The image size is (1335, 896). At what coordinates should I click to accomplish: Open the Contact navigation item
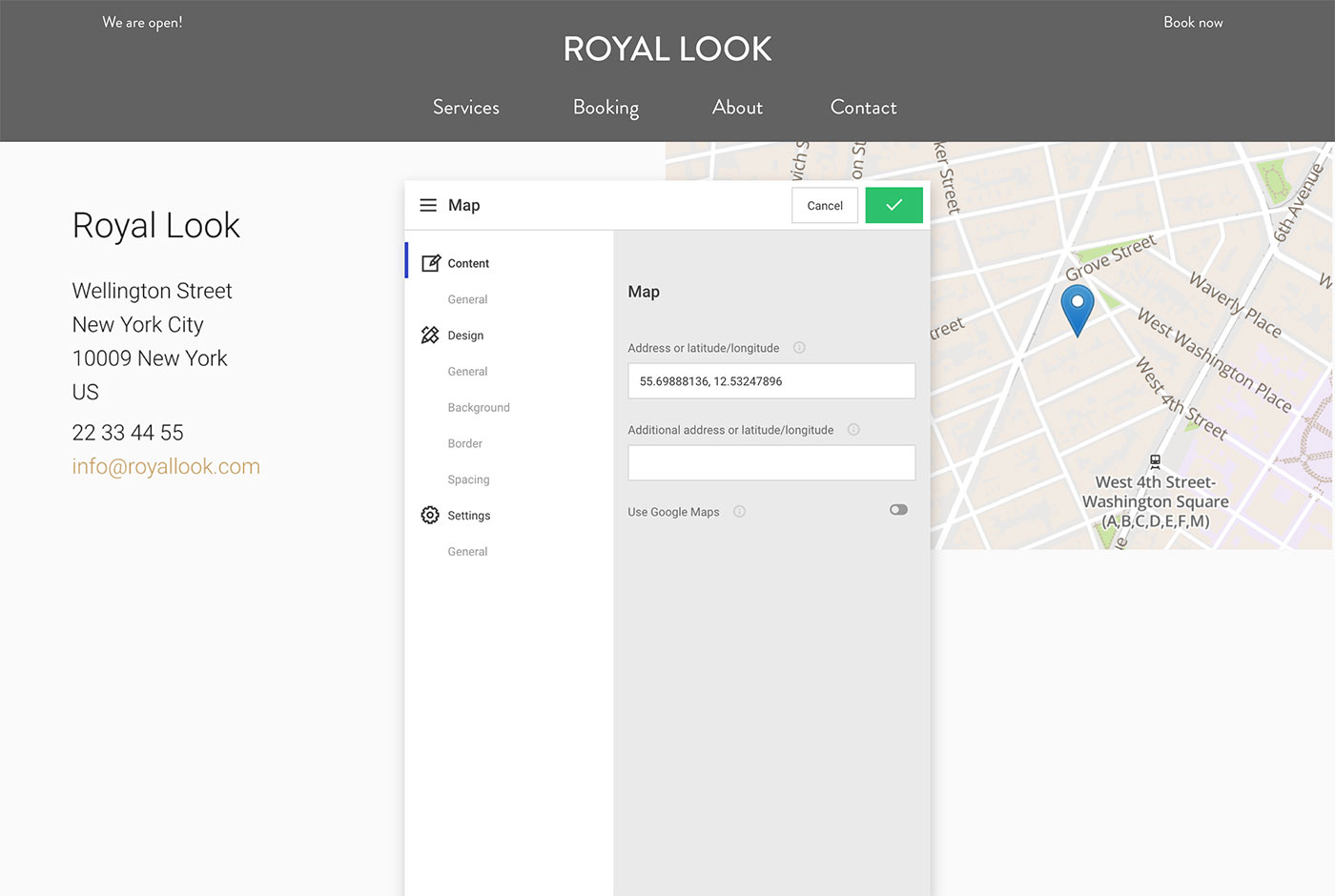(863, 108)
